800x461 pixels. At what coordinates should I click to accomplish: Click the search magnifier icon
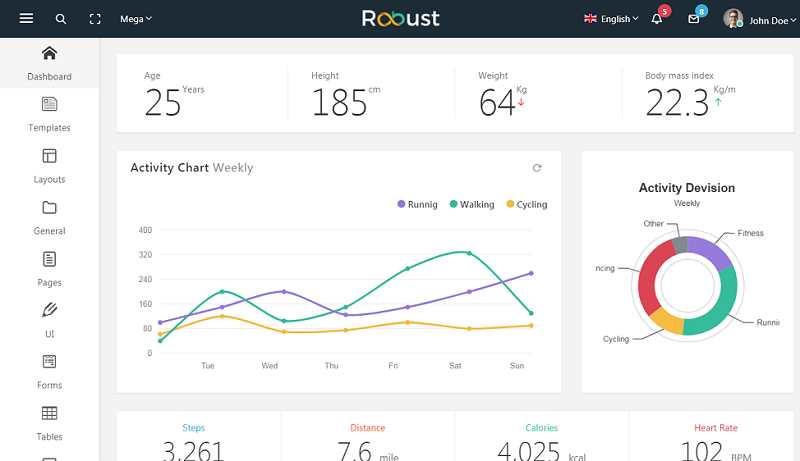[x=61, y=19]
